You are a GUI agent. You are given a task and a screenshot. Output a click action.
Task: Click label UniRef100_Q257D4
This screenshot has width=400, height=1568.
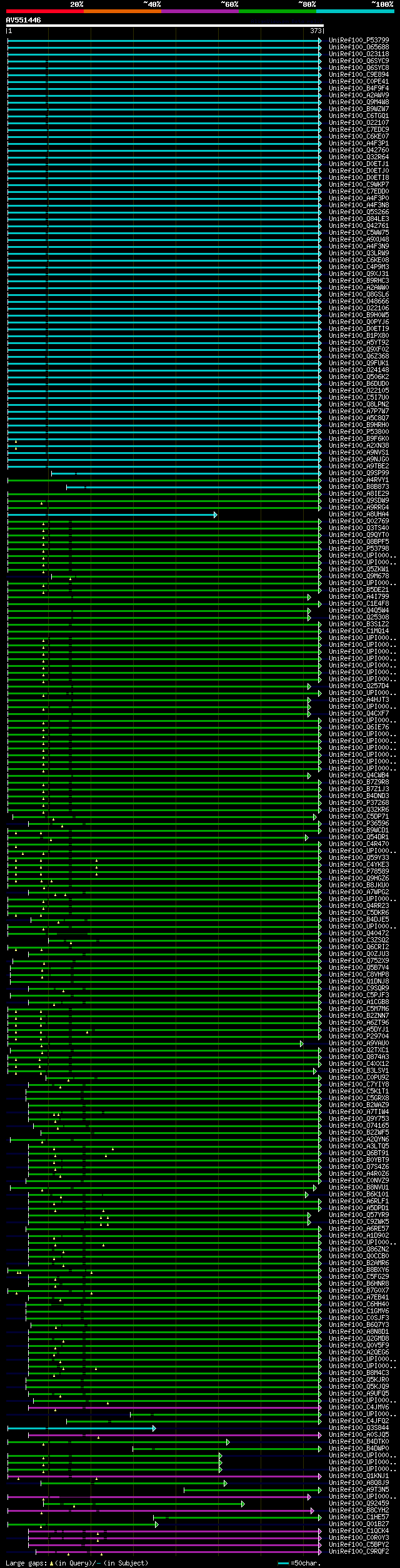pos(359,686)
